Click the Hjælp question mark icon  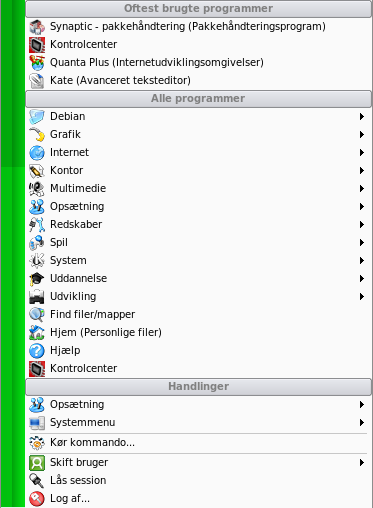(37, 351)
